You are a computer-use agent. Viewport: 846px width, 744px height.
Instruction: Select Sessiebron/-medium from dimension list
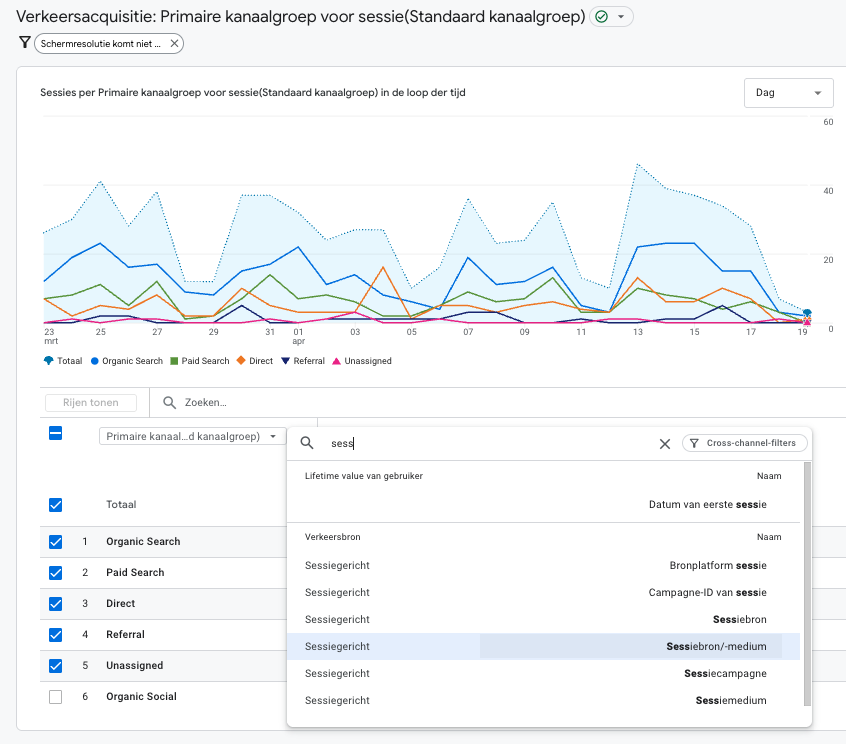716,647
